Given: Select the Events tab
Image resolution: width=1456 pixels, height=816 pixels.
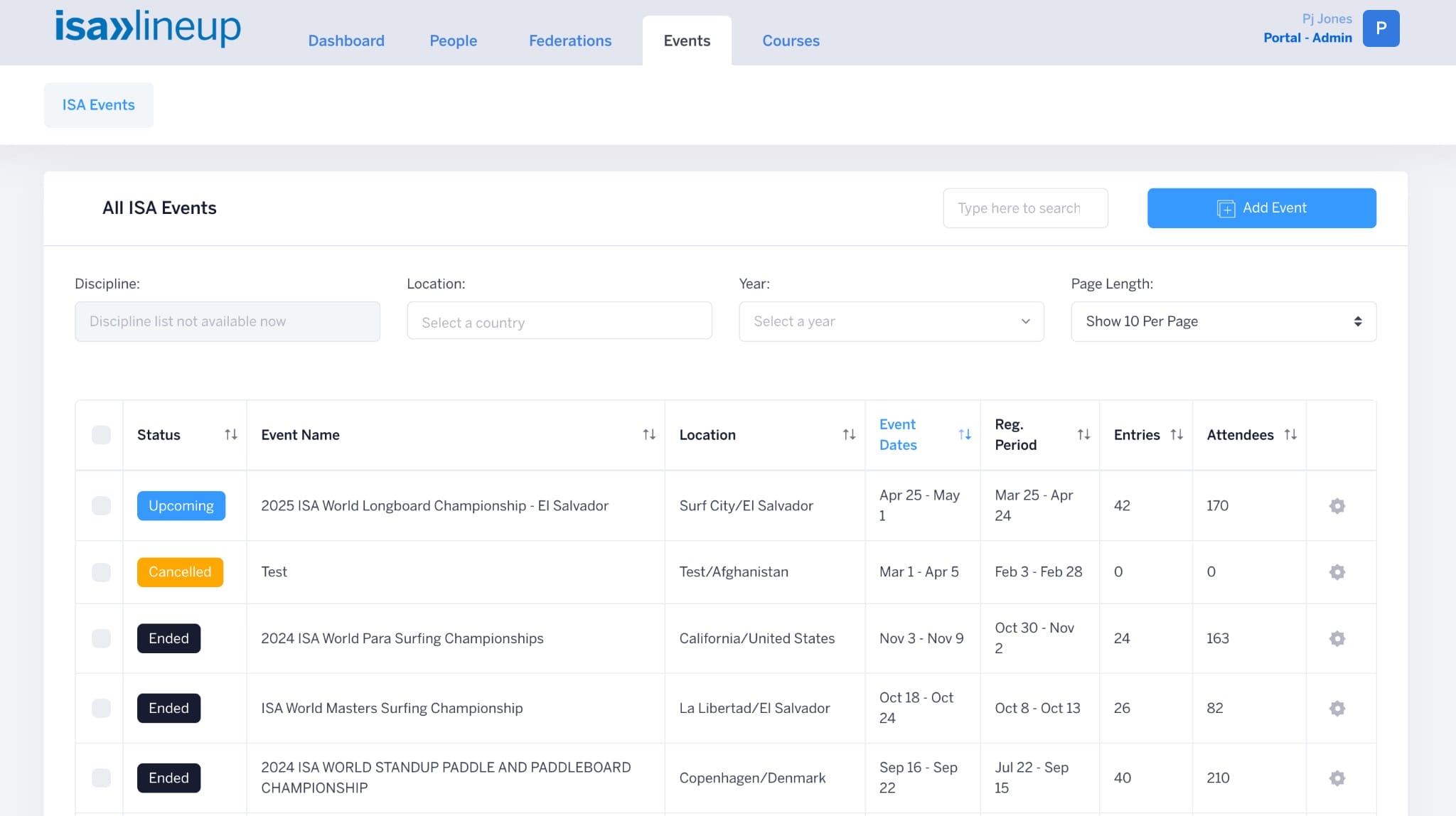Looking at the screenshot, I should (687, 41).
